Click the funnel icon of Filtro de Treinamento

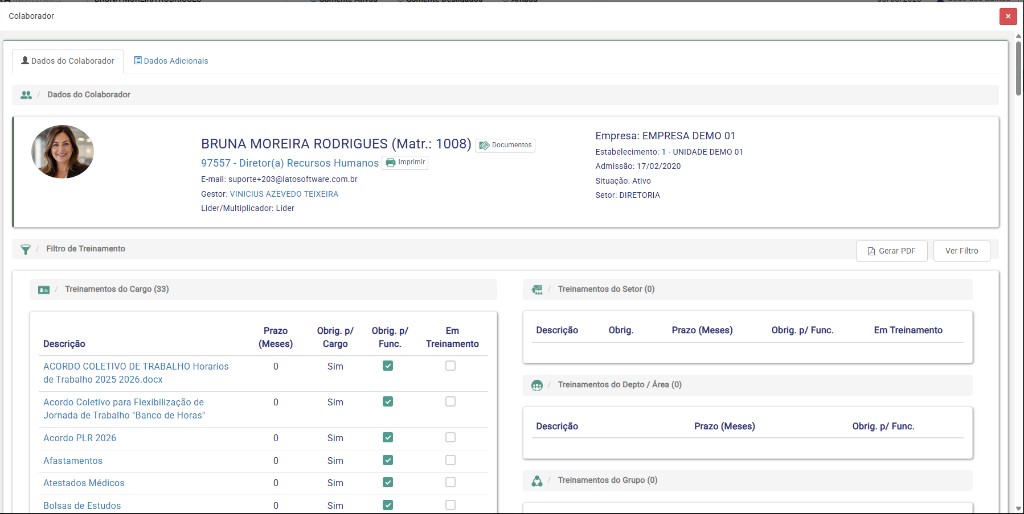[25, 249]
